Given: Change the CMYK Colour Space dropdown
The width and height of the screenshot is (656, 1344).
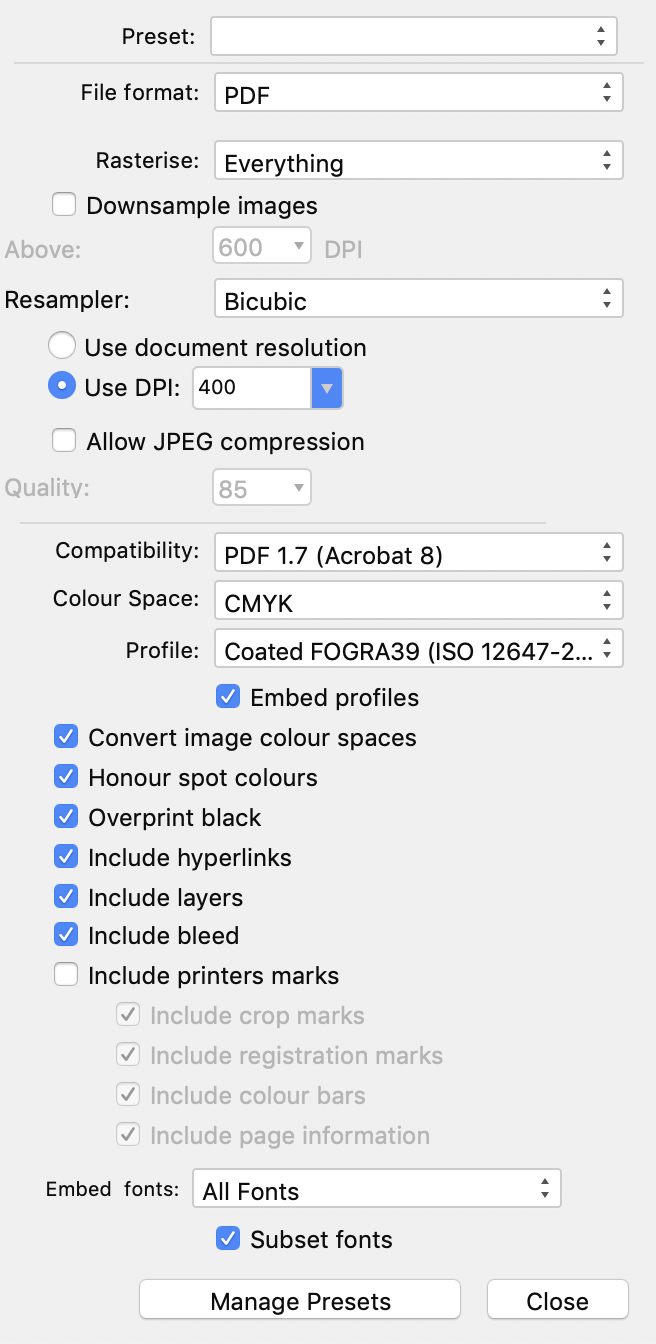Looking at the screenshot, I should [x=418, y=600].
